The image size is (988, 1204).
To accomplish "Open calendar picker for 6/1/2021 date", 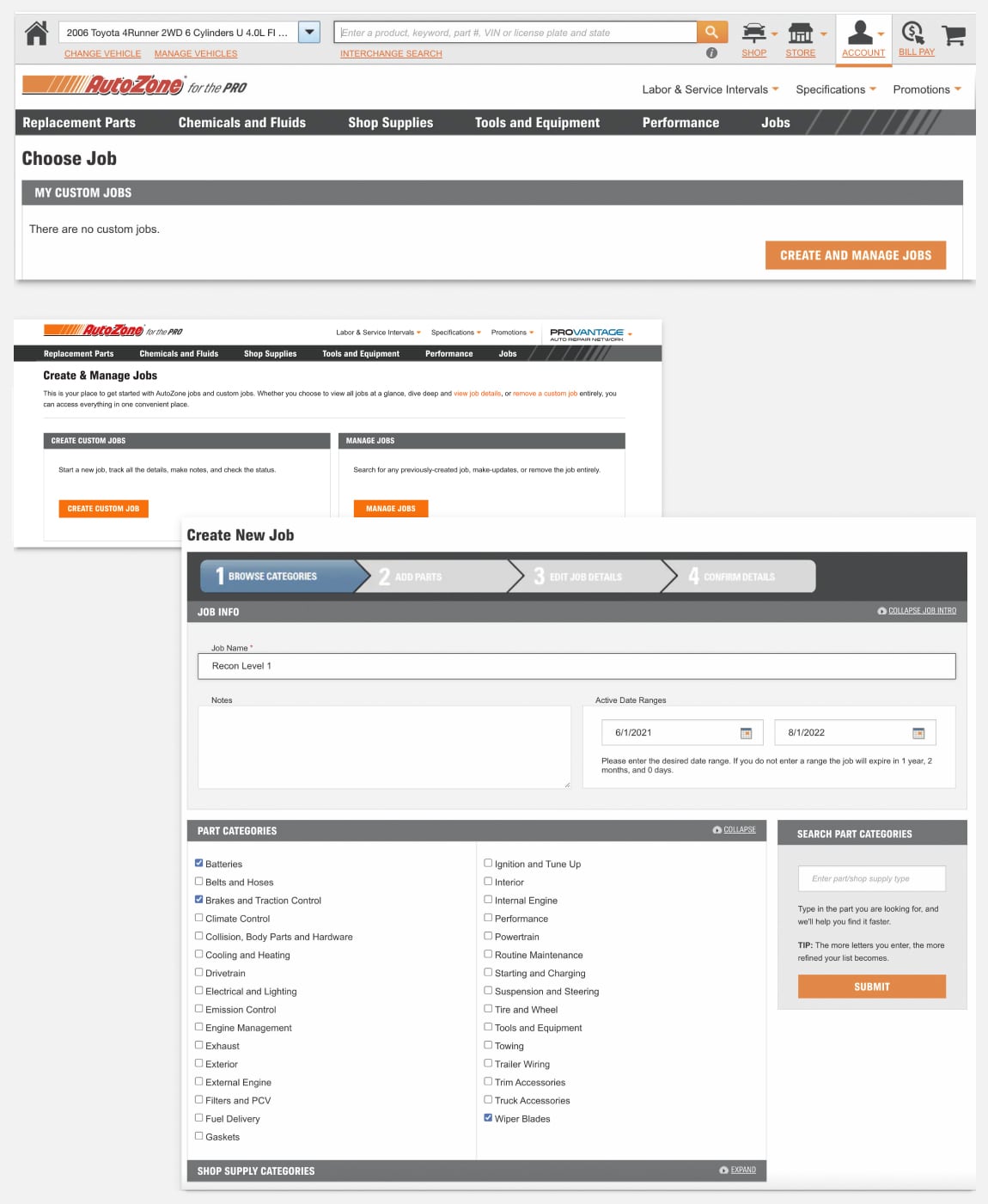I will tap(746, 733).
